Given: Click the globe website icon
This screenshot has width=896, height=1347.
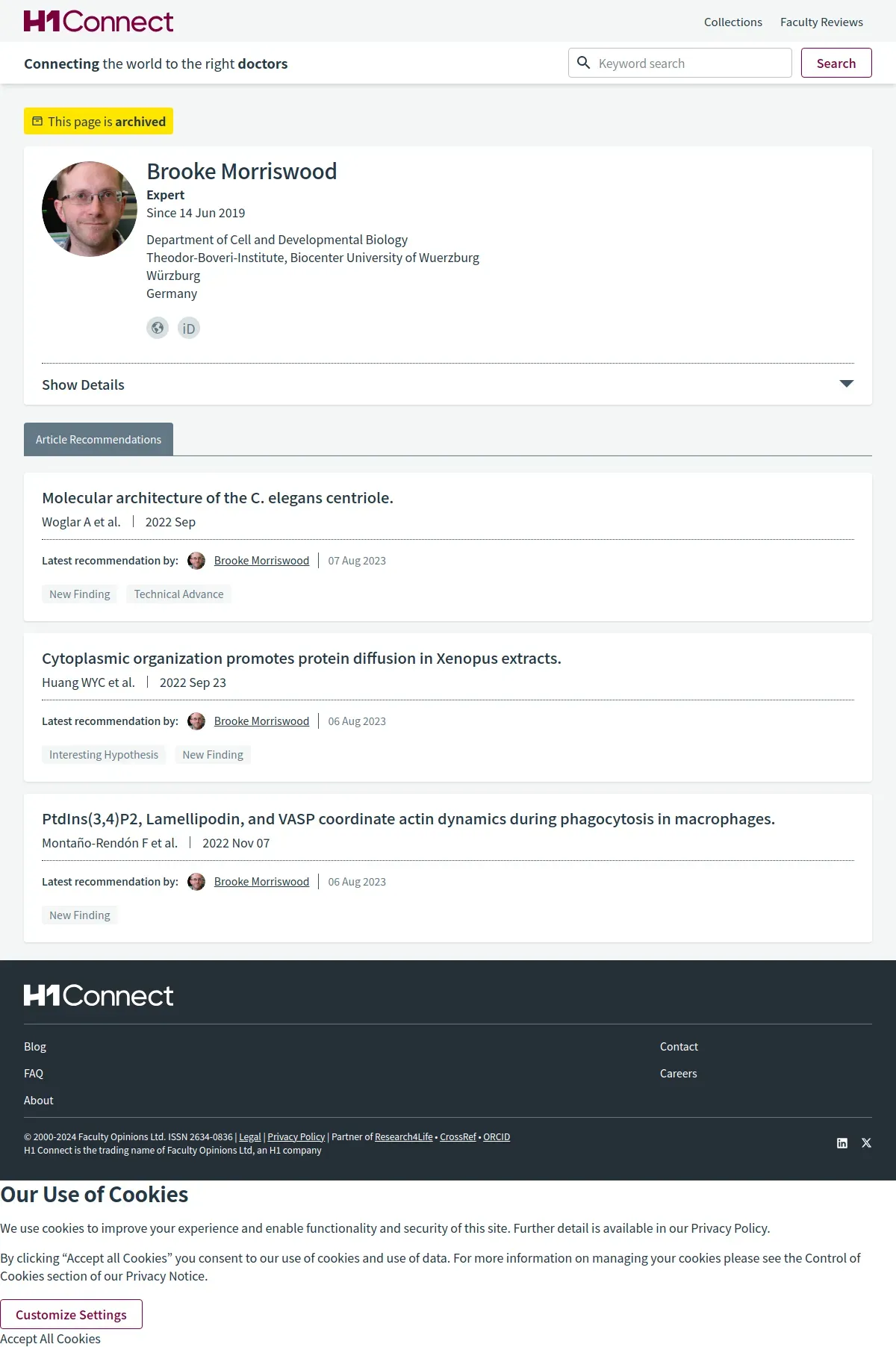Looking at the screenshot, I should click(158, 328).
